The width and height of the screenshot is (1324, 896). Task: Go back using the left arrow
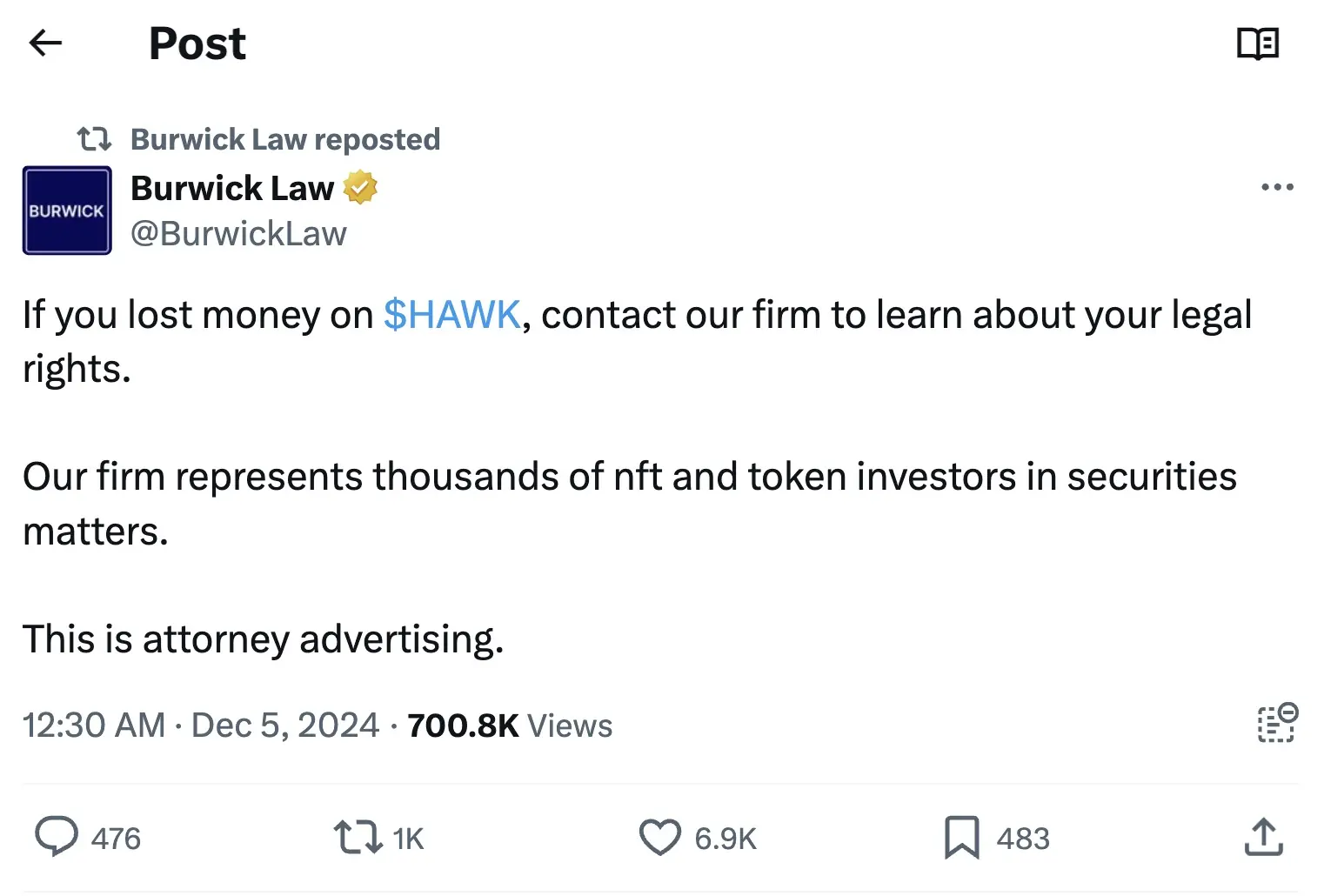pyautogui.click(x=45, y=43)
